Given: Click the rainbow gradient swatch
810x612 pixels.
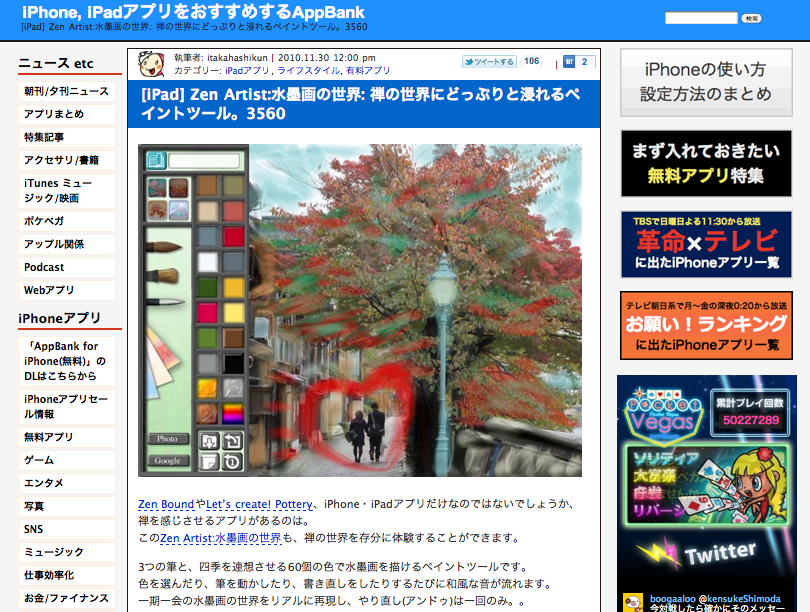Looking at the screenshot, I should [233, 414].
